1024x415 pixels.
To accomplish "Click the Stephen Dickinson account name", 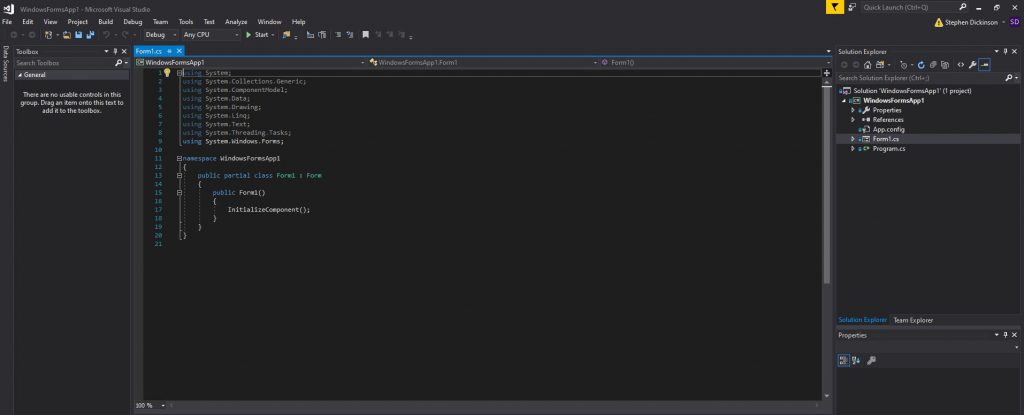I will (971, 22).
